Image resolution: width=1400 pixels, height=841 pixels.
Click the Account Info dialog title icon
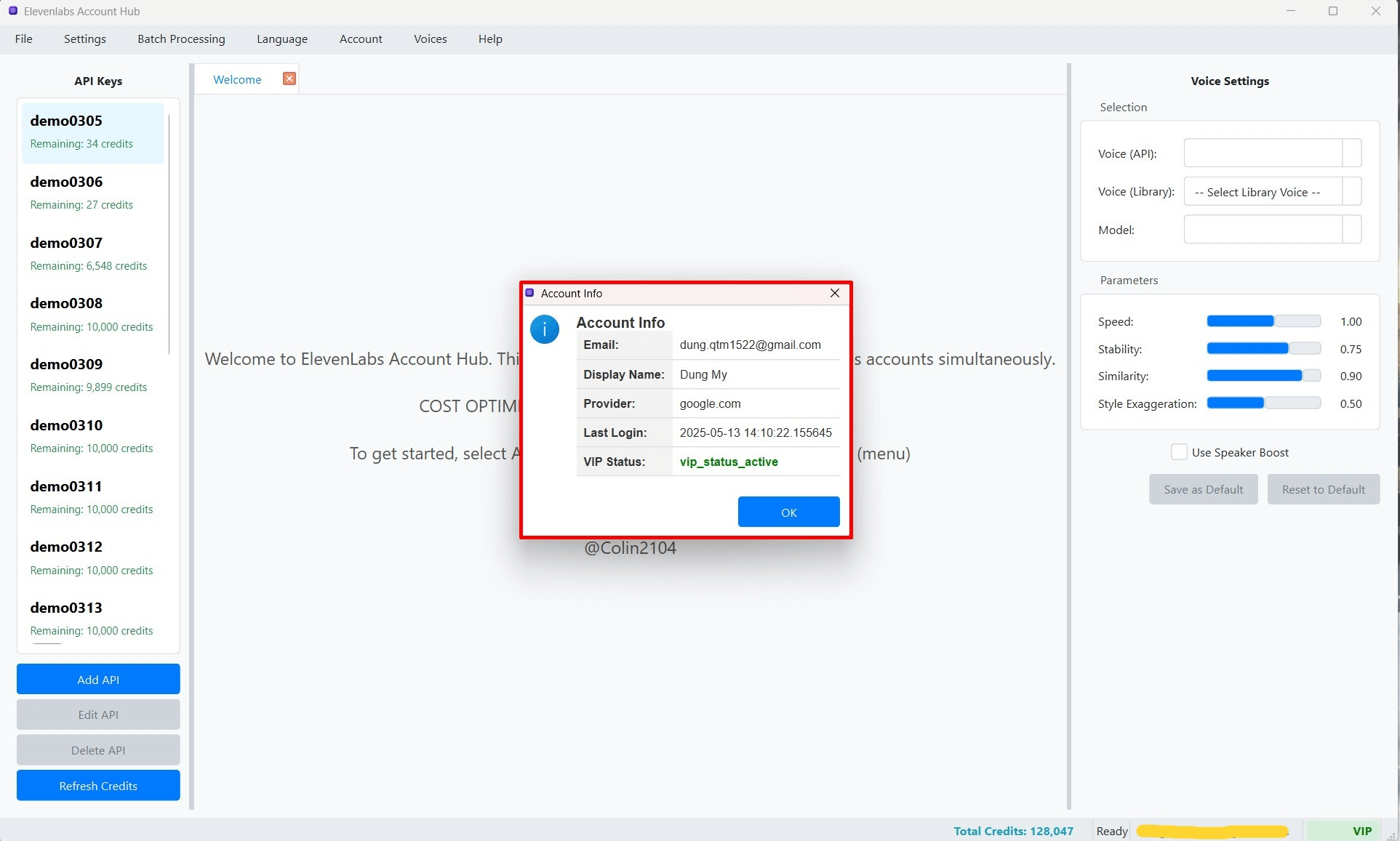click(x=529, y=293)
